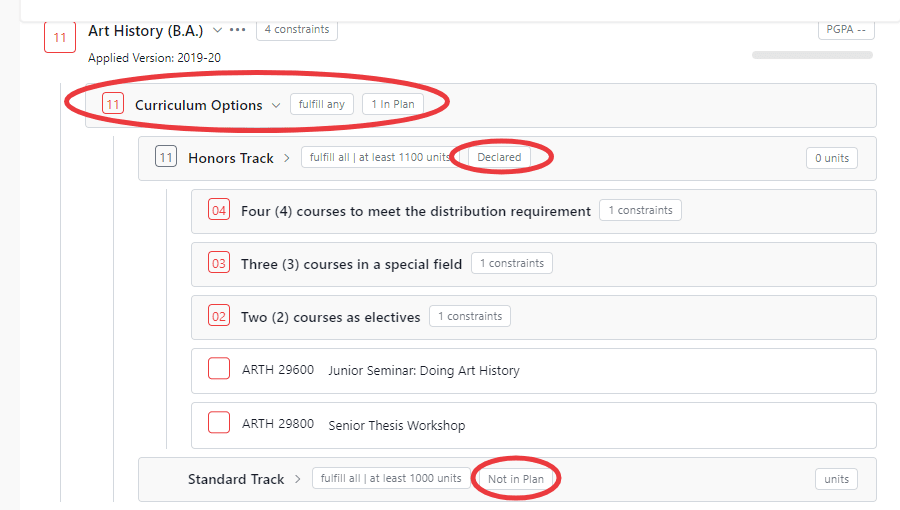Click the 11 badge next to Curriculum Options

tap(113, 105)
